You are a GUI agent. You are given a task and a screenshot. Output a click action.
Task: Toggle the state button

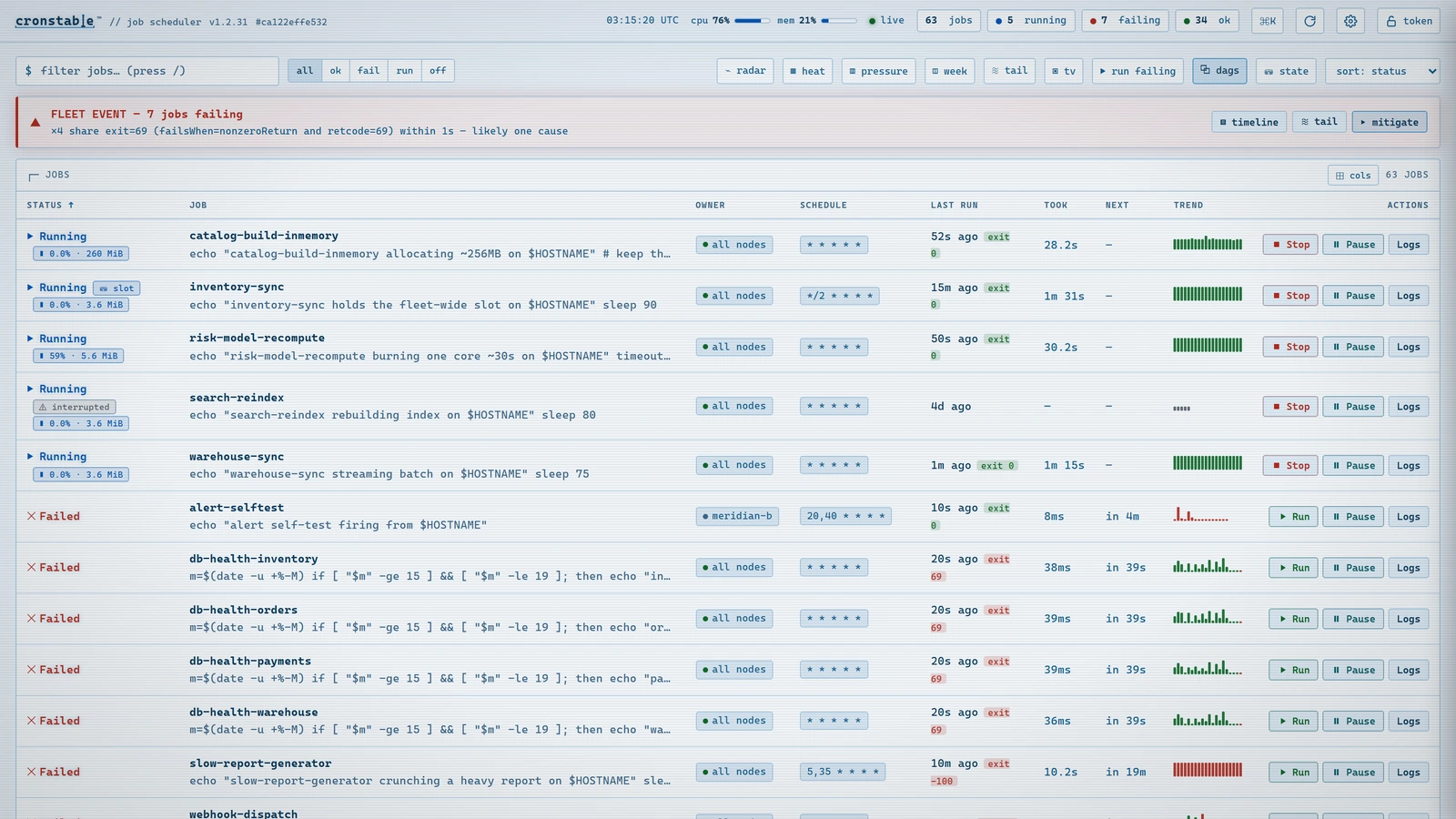pos(1286,71)
